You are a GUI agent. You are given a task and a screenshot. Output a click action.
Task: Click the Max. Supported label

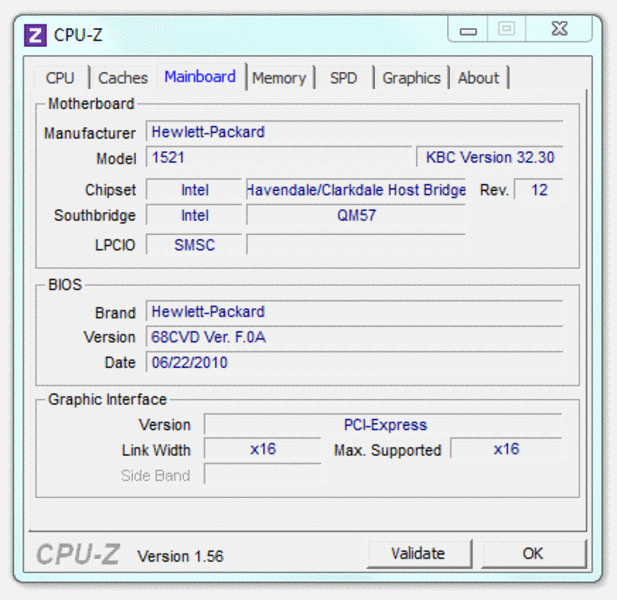(388, 450)
